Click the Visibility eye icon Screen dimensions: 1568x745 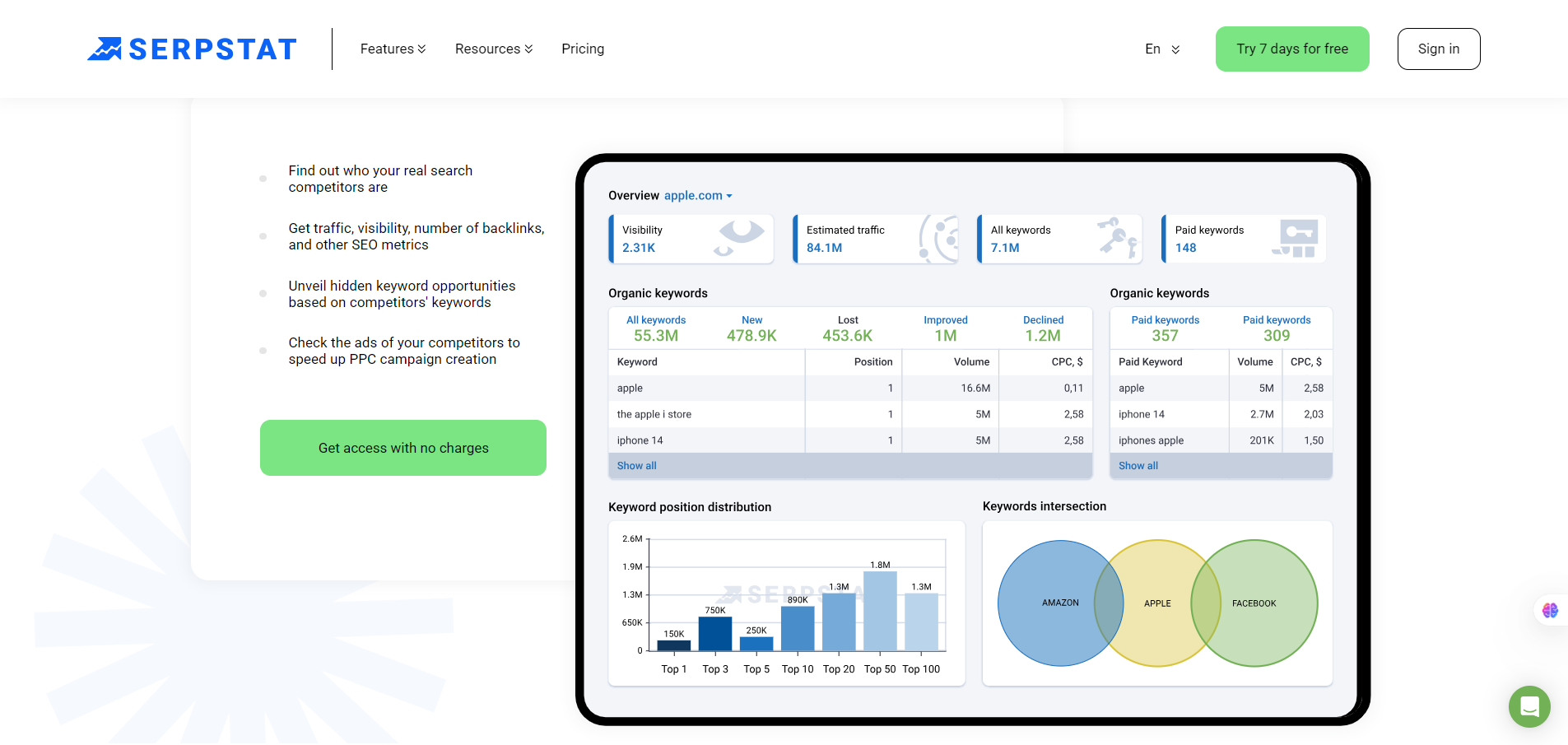point(739,237)
